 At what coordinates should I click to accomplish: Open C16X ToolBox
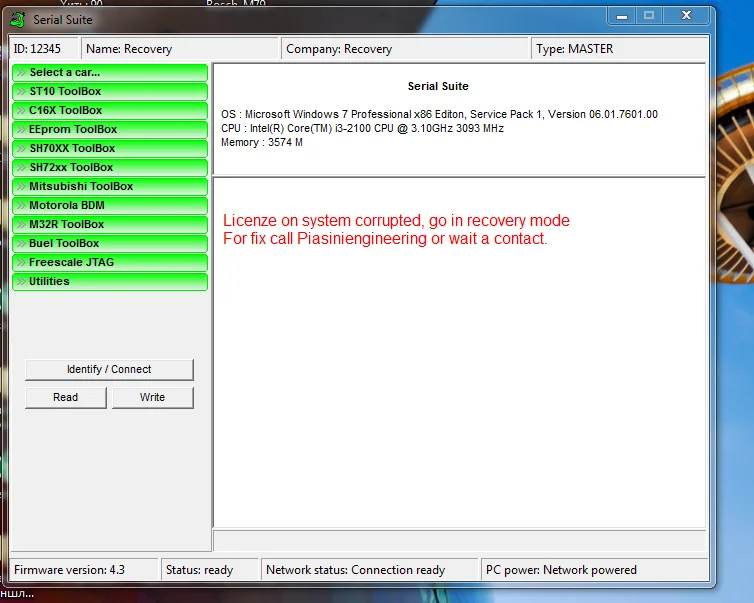point(110,111)
